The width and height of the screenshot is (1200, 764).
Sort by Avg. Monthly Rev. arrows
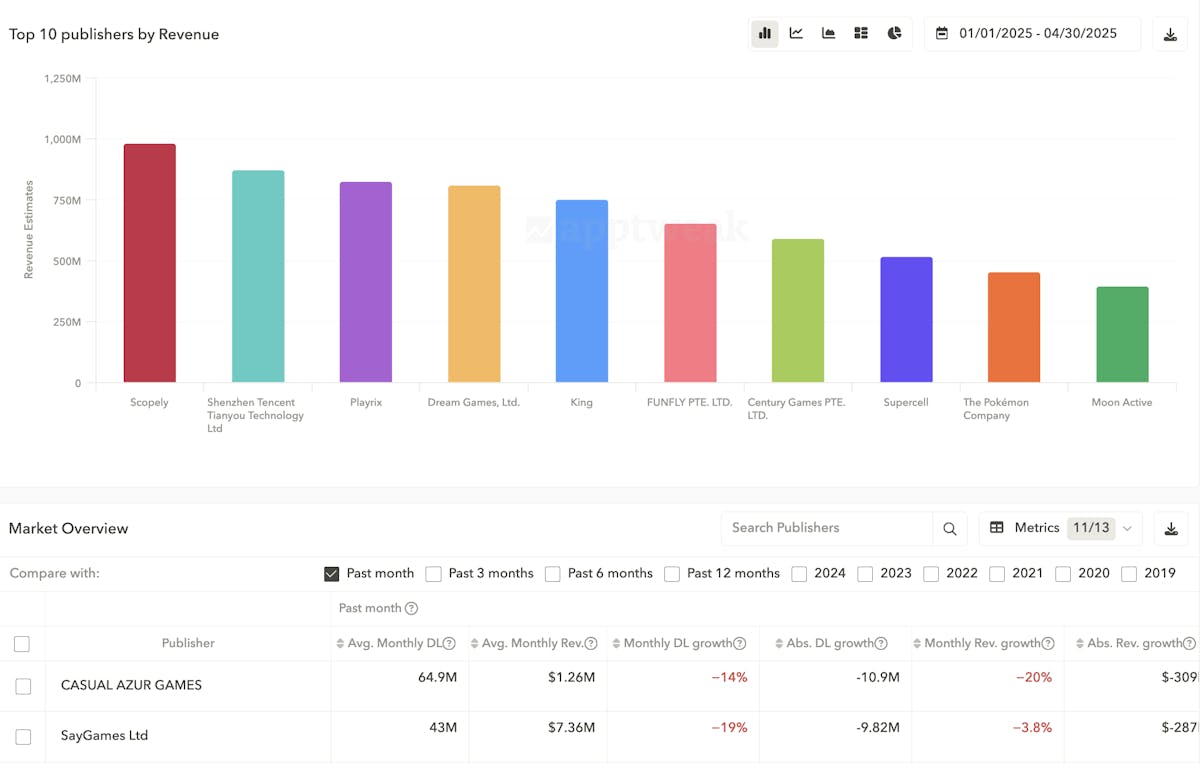pyautogui.click(x=475, y=644)
